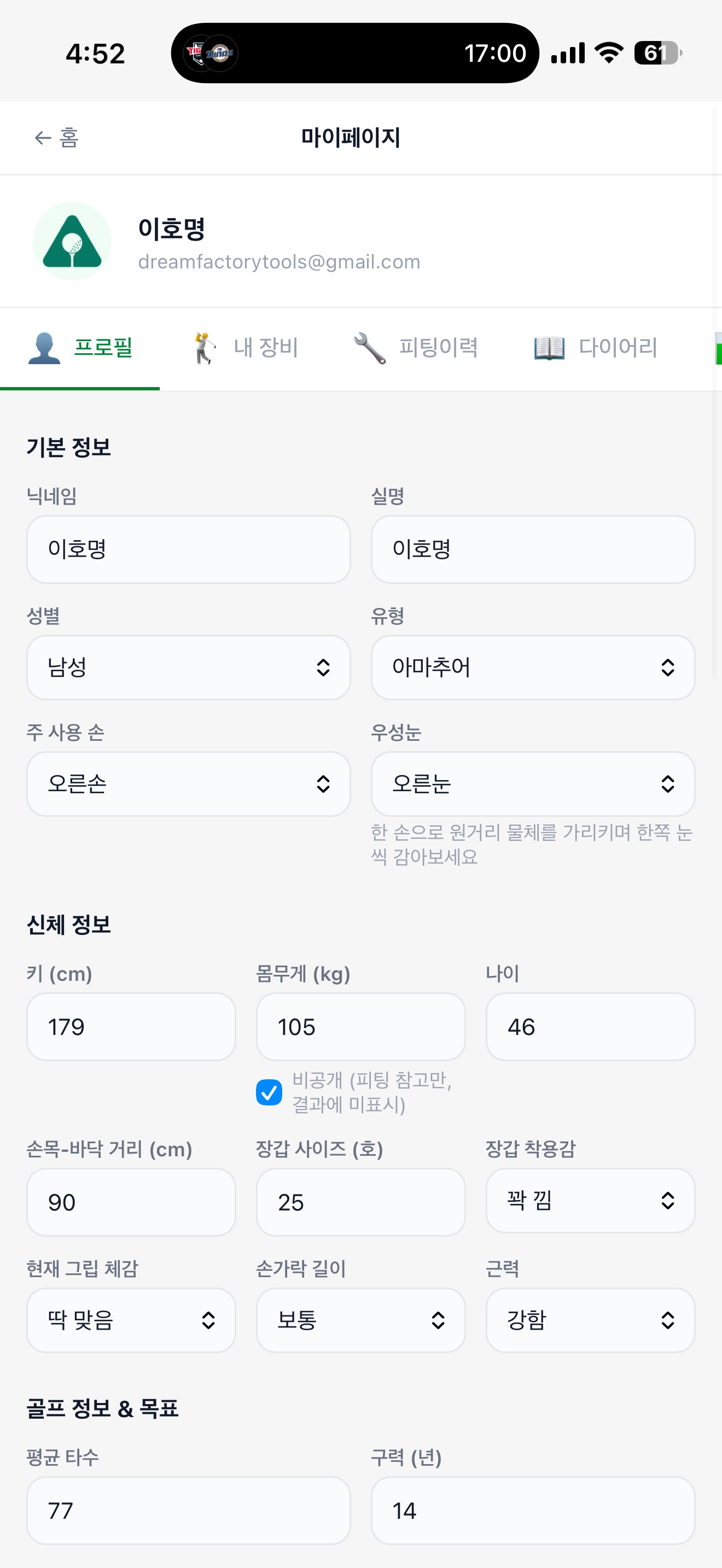Tap the golfer icon on the 내 장비 tab

click(x=205, y=348)
